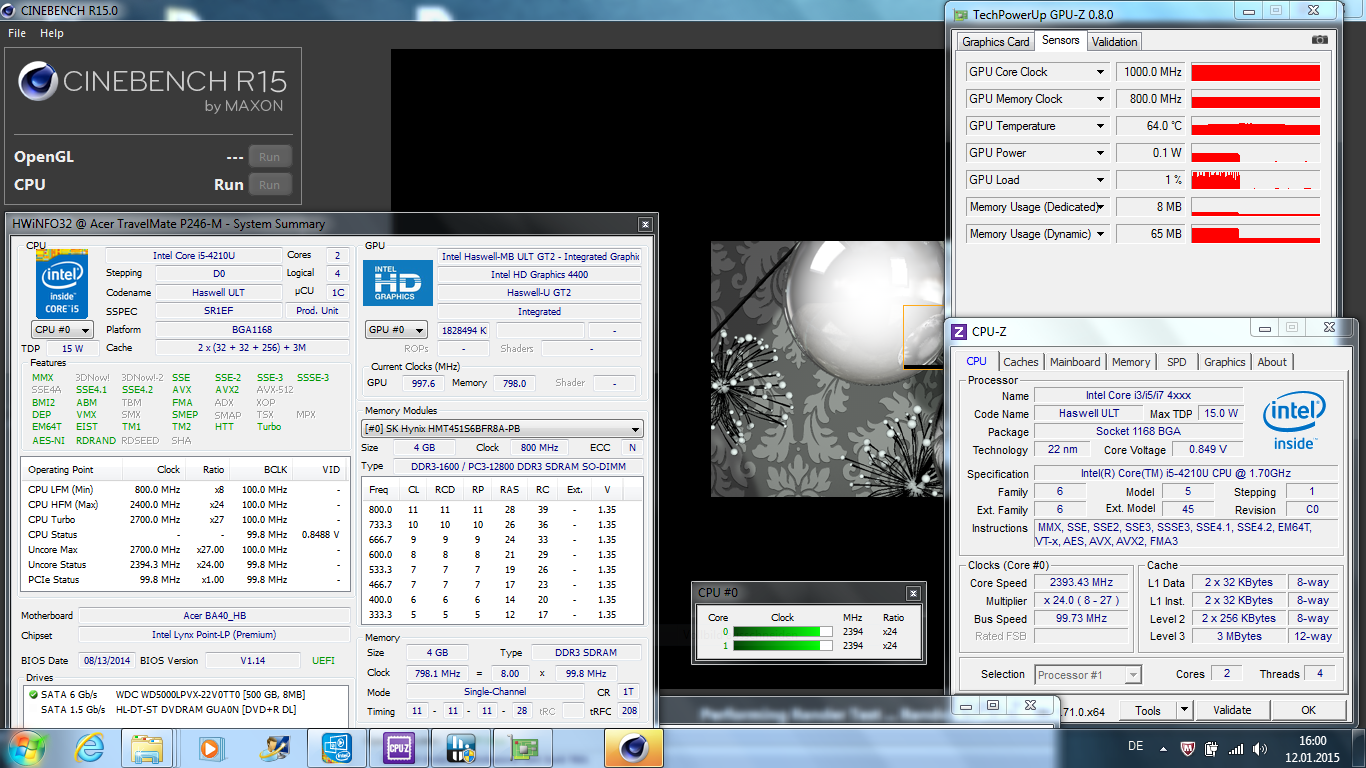The image size is (1366, 768).
Task: Open Cinebench Help menu
Action: coord(52,33)
